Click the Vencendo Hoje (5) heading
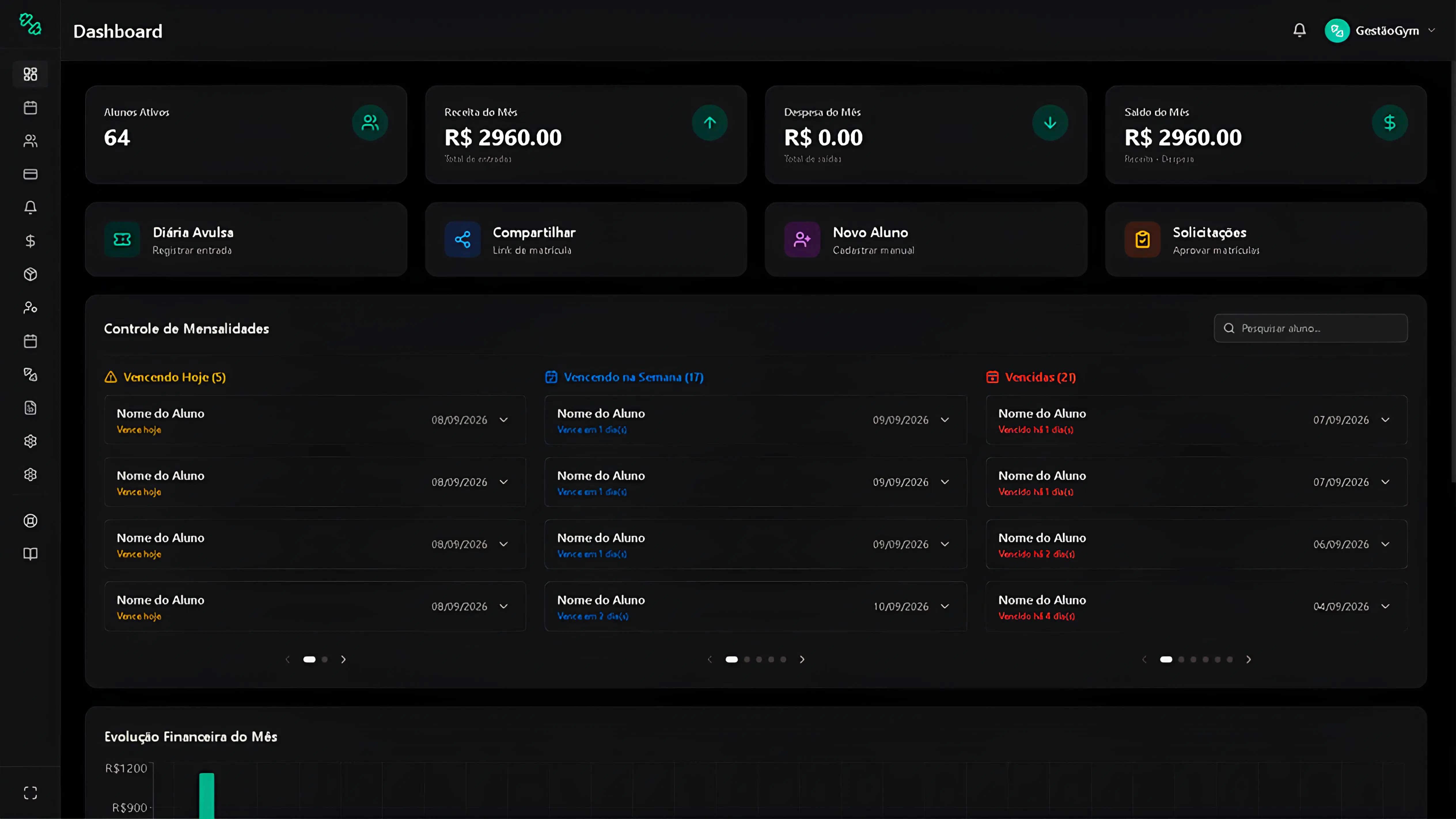The height and width of the screenshot is (819, 1456). click(x=165, y=377)
